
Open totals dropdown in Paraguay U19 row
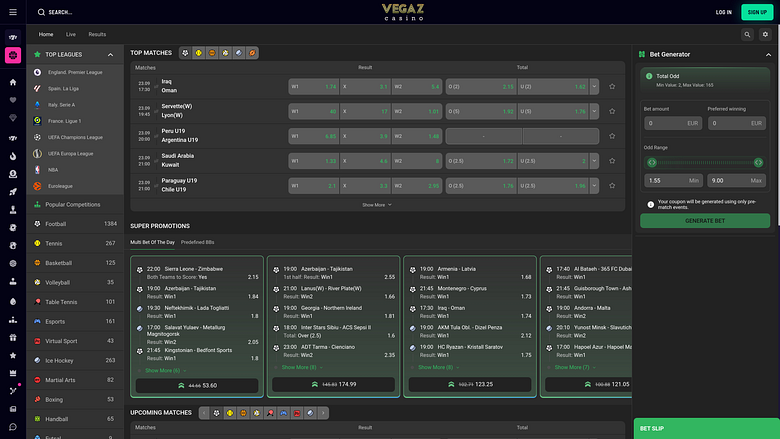(x=594, y=186)
